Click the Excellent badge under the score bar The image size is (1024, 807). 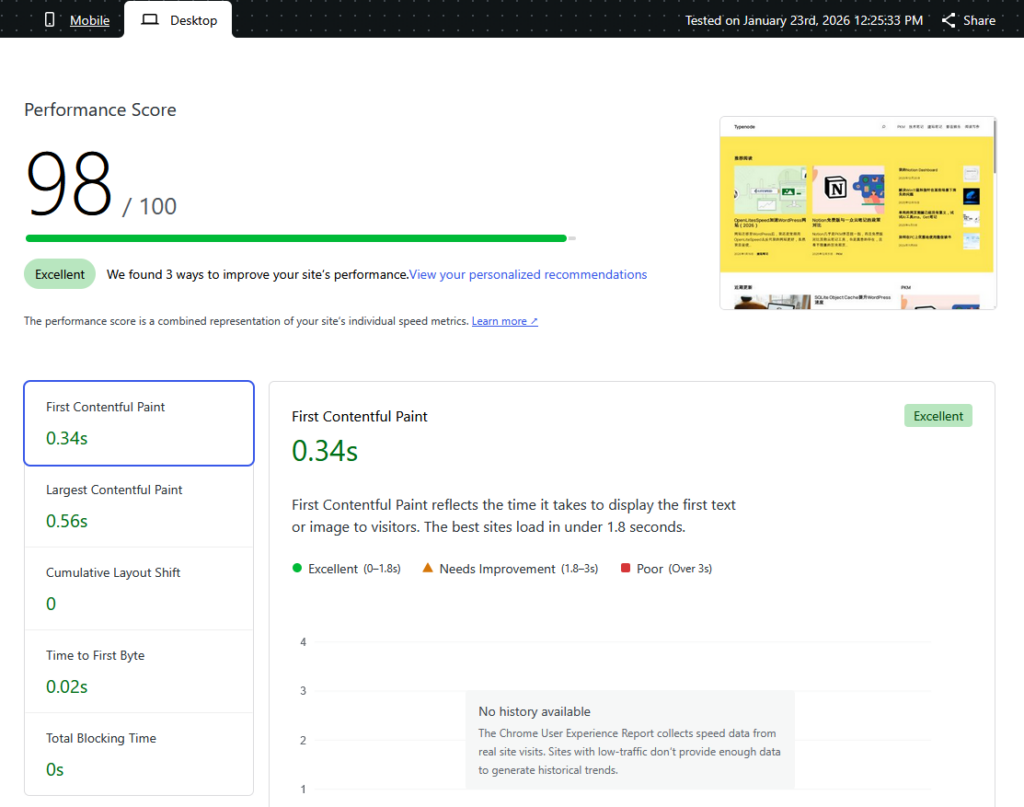(x=60, y=274)
